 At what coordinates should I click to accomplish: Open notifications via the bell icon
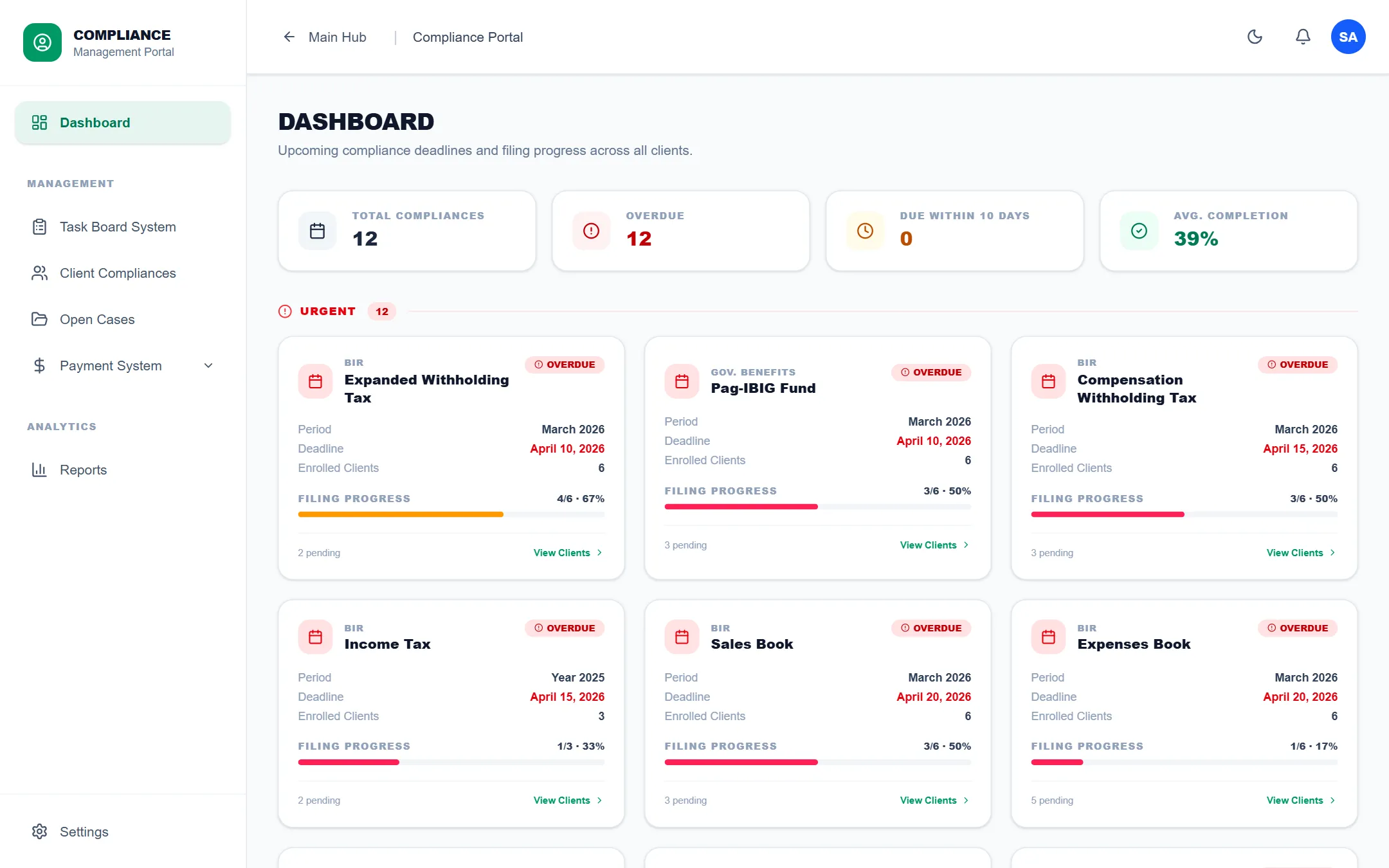1303,37
